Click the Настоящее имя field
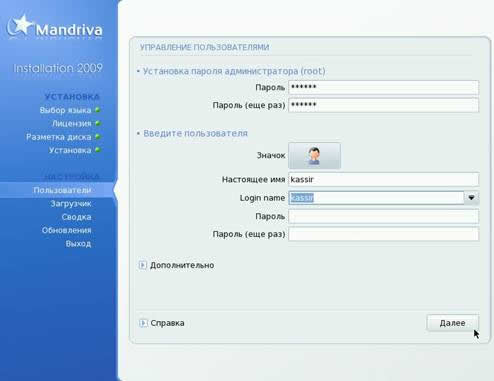 pyautogui.click(x=383, y=180)
